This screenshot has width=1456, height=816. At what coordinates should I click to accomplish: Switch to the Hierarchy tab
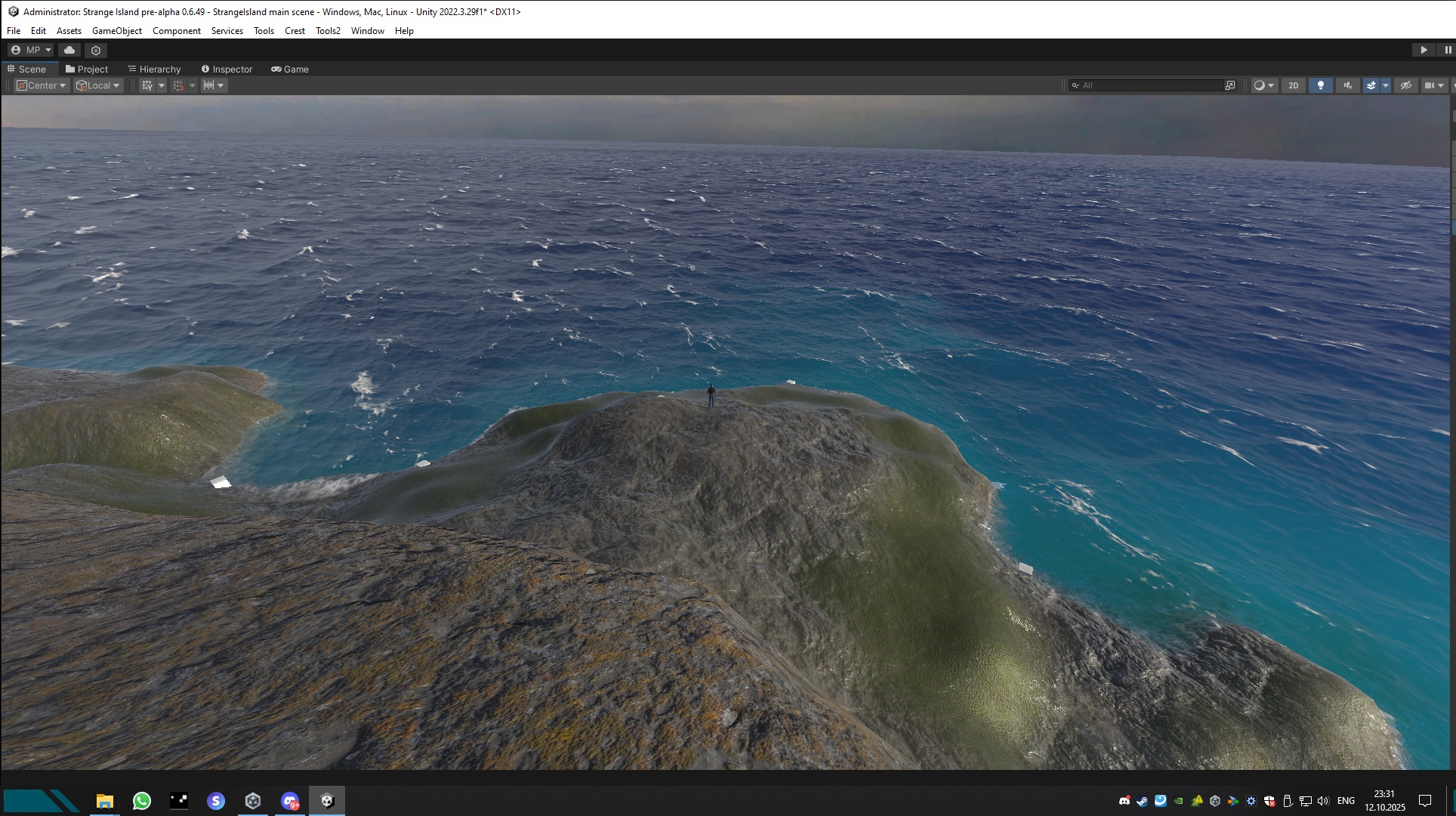[x=154, y=69]
